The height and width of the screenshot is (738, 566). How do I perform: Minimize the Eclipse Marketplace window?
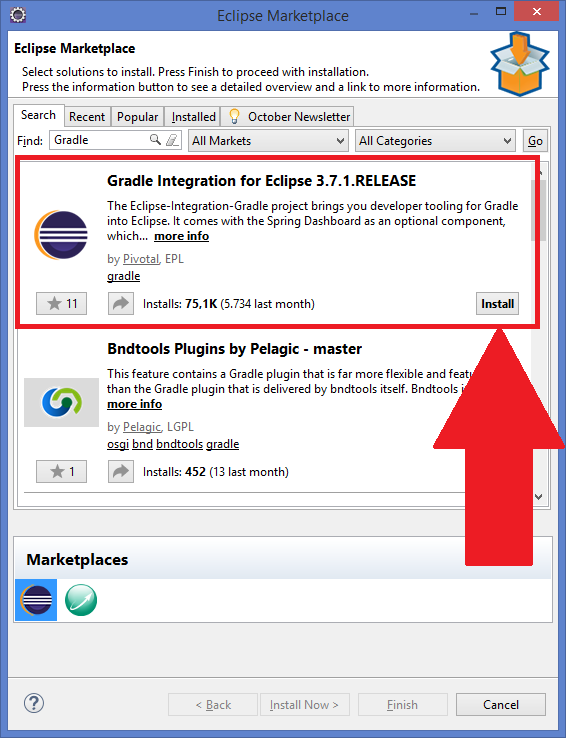point(476,12)
